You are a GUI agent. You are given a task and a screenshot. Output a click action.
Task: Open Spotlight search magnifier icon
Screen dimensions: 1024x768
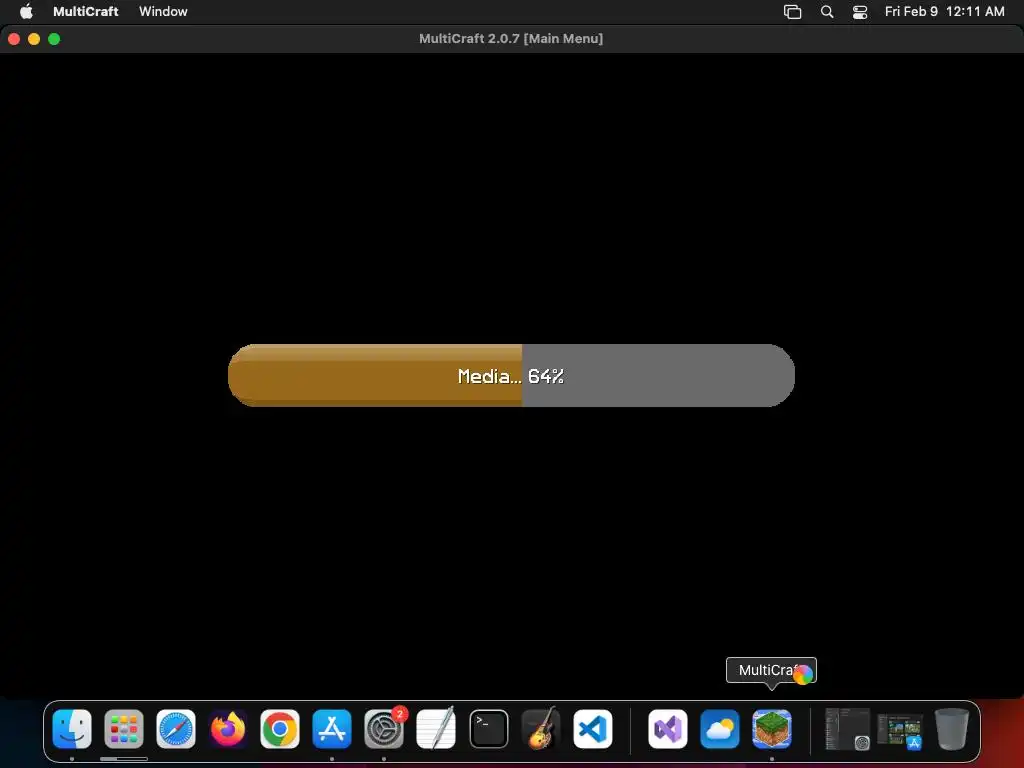tap(827, 12)
